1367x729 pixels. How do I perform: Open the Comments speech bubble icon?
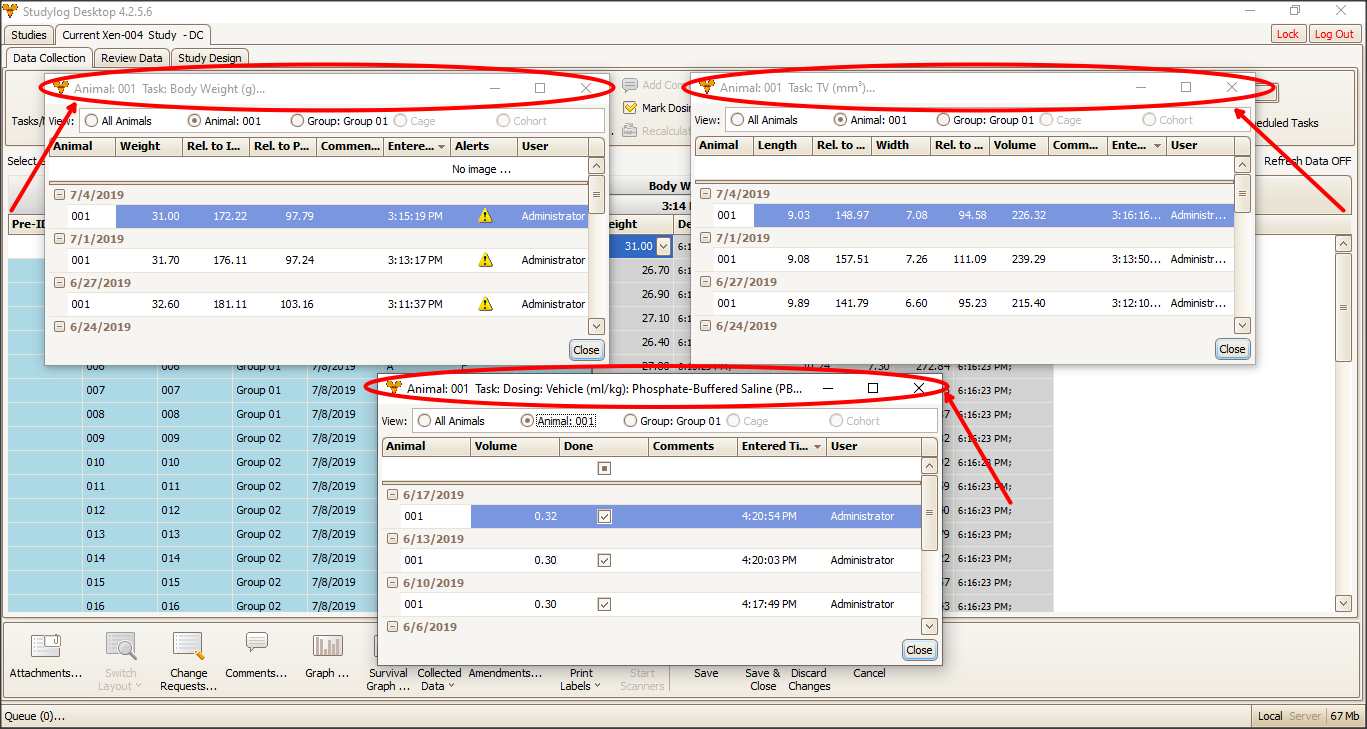tap(257, 642)
